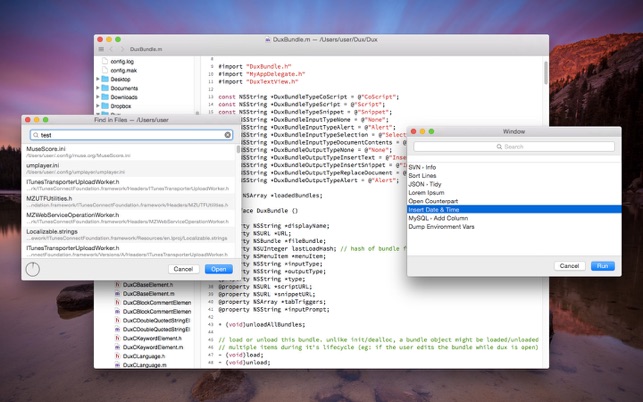Image resolution: width=643 pixels, height=402 pixels.
Task: Click the Documents folder icon
Action: point(105,88)
